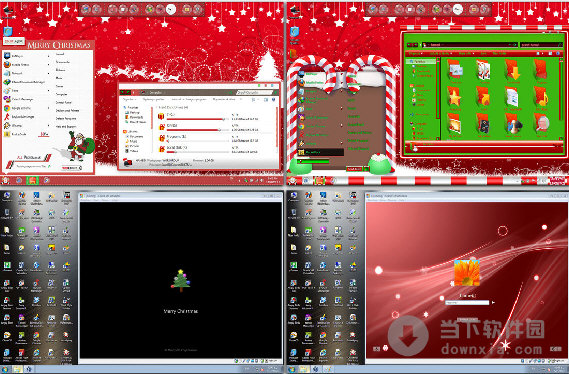
Task: Select sunflower user picture on logon screen
Action: (x=467, y=273)
